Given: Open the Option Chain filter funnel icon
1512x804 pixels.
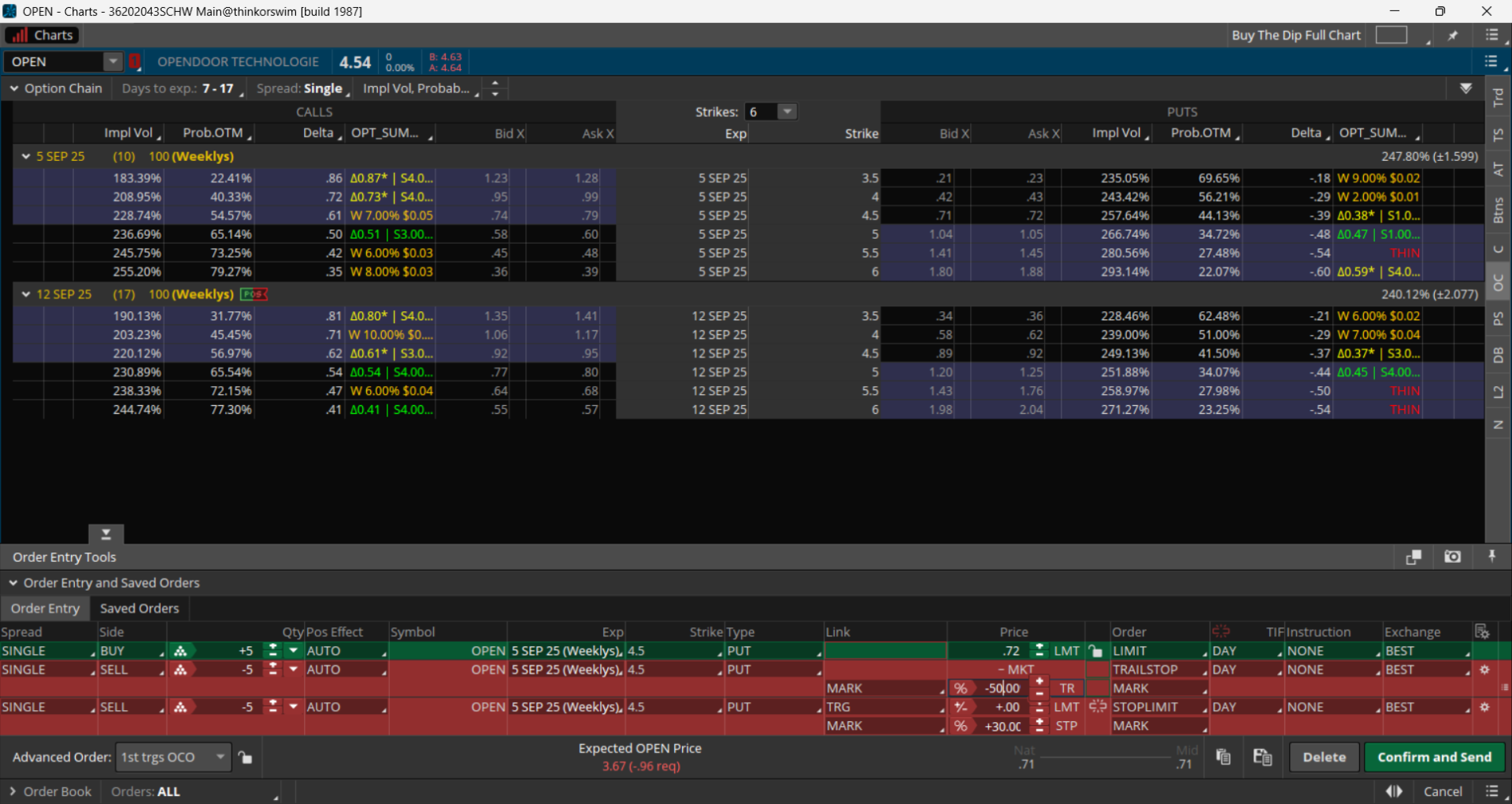Looking at the screenshot, I should [x=1466, y=88].
